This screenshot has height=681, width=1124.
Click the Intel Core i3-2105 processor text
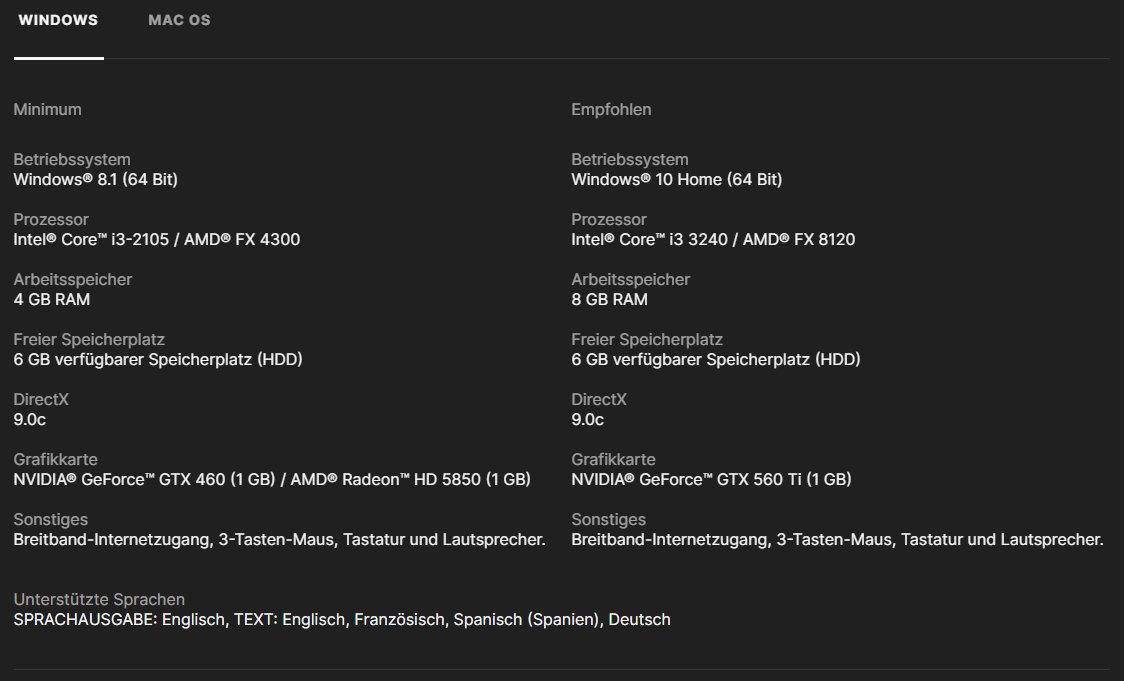coord(156,239)
